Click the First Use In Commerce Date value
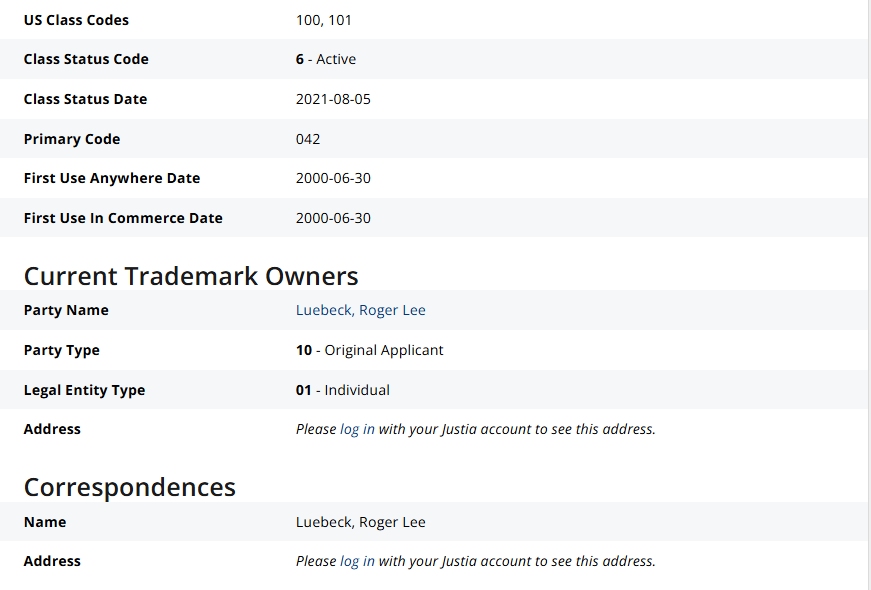Image resolution: width=871 pixels, height=590 pixels. [x=333, y=218]
